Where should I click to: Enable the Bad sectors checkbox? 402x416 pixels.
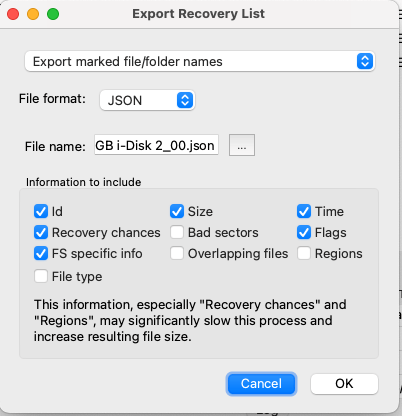click(x=177, y=232)
